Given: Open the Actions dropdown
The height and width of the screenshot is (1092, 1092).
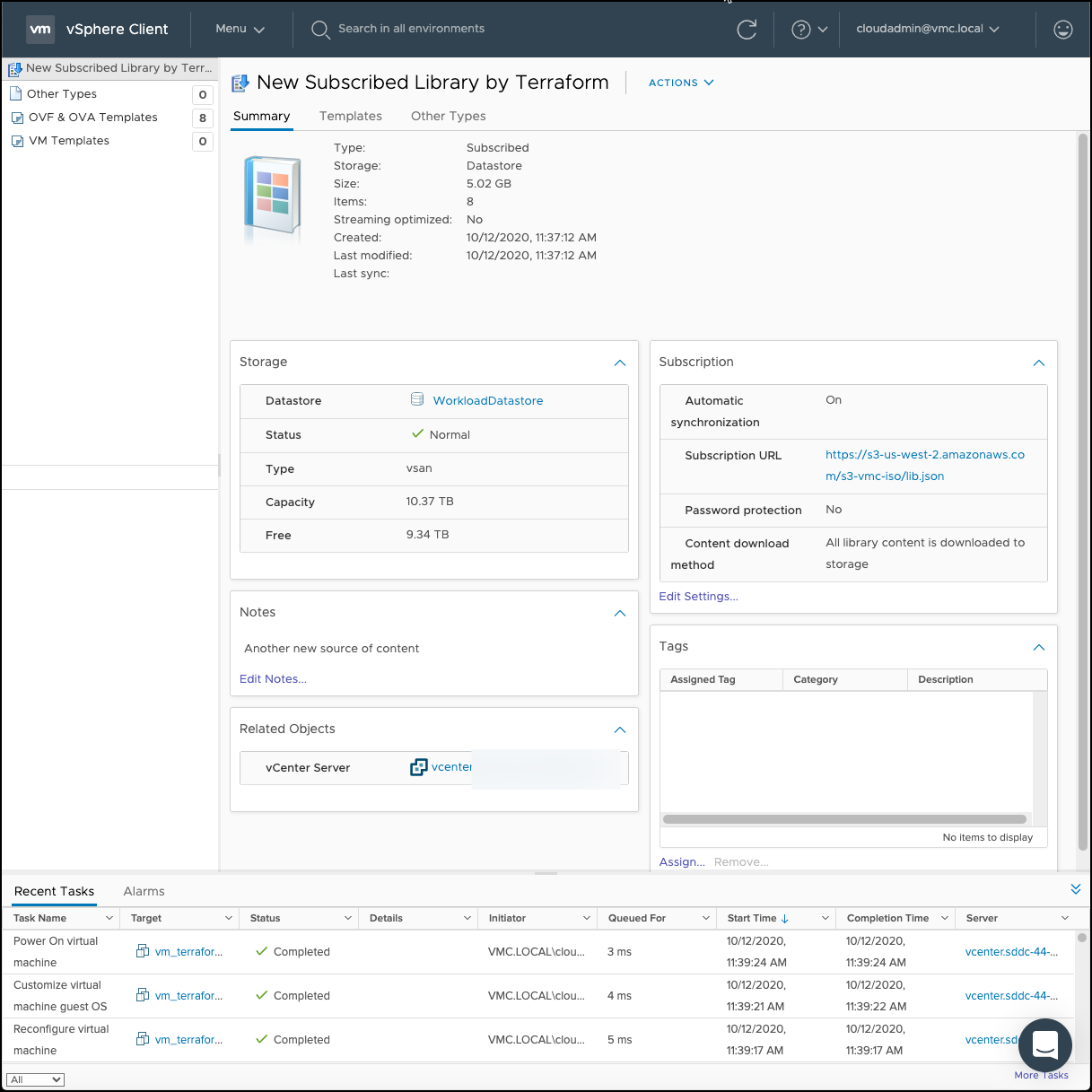Looking at the screenshot, I should (680, 83).
